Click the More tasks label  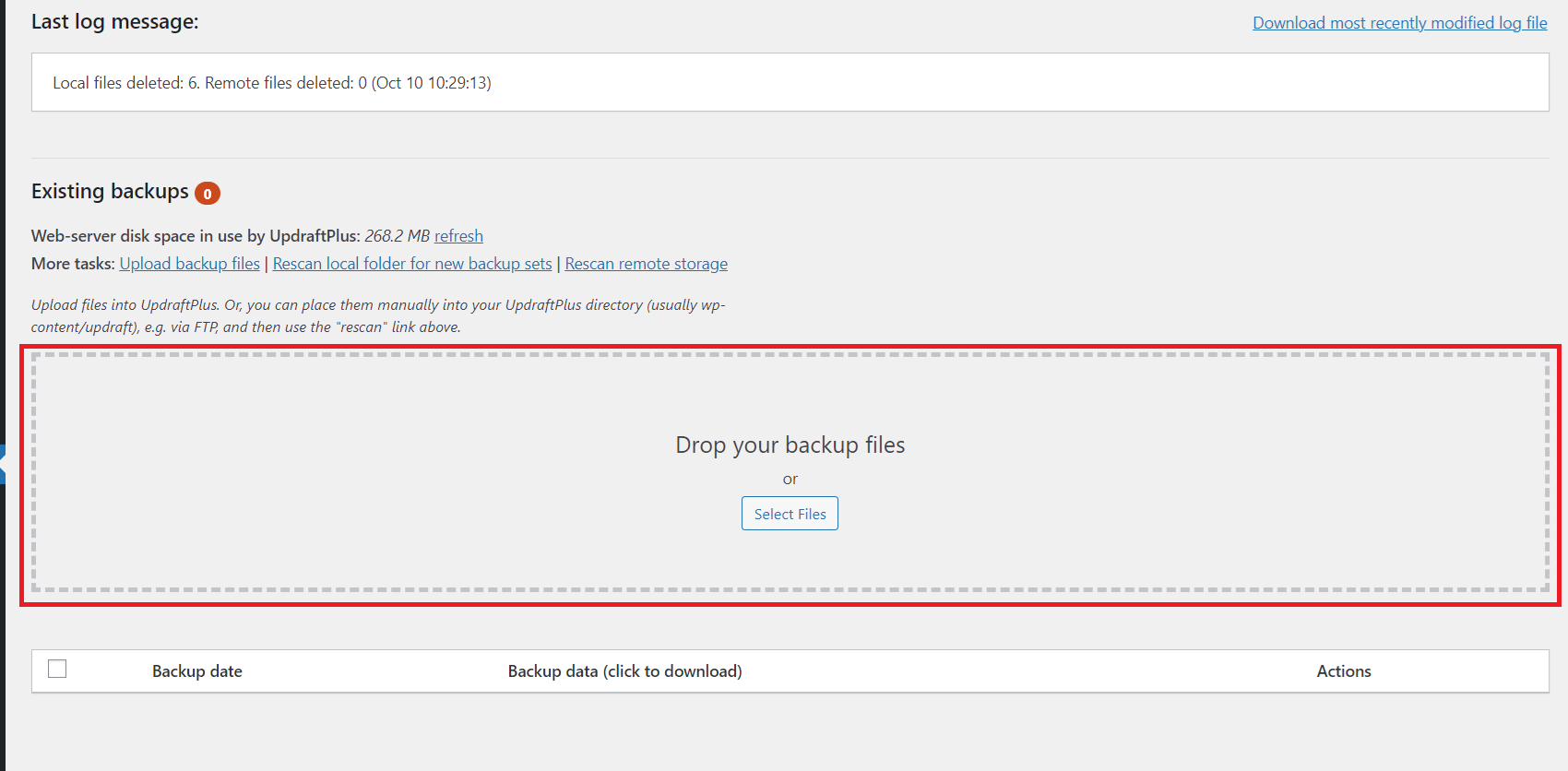tap(73, 264)
